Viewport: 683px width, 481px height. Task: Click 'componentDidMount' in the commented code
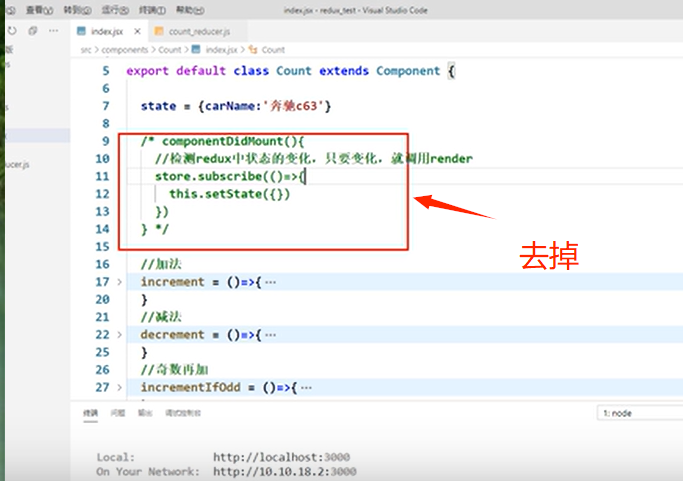[223, 141]
